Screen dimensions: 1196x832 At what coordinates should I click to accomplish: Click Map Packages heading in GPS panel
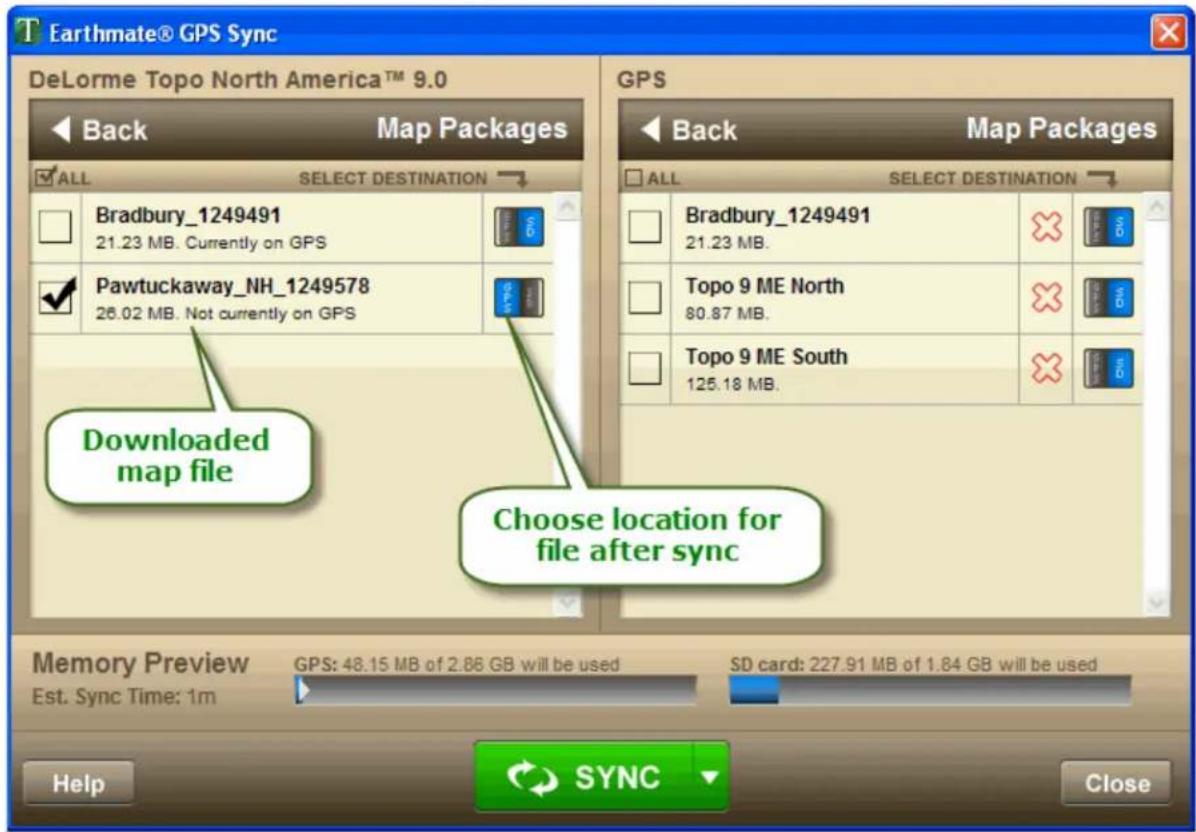pos(1062,129)
